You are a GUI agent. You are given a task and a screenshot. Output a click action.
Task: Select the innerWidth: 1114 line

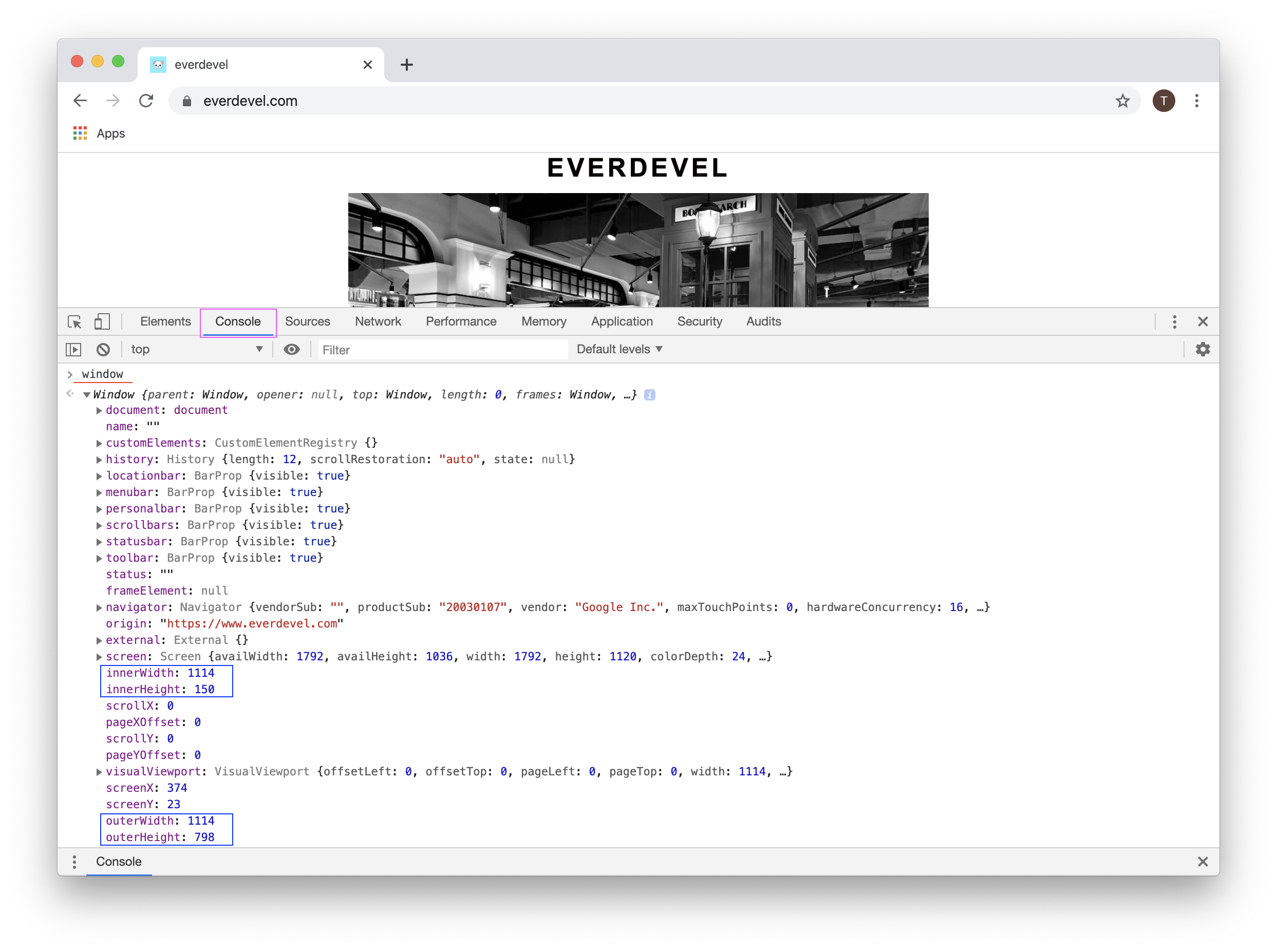pyautogui.click(x=160, y=673)
